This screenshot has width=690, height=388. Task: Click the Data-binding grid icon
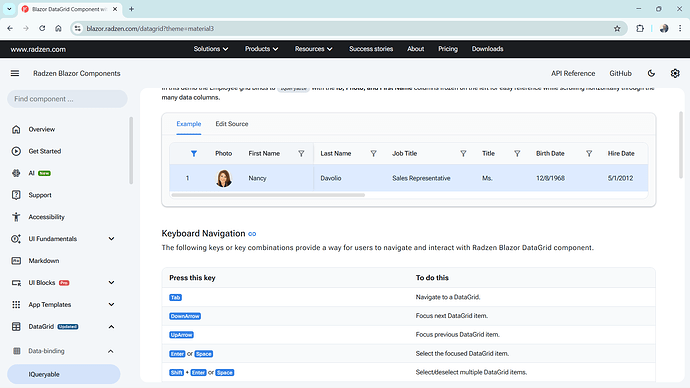17,351
